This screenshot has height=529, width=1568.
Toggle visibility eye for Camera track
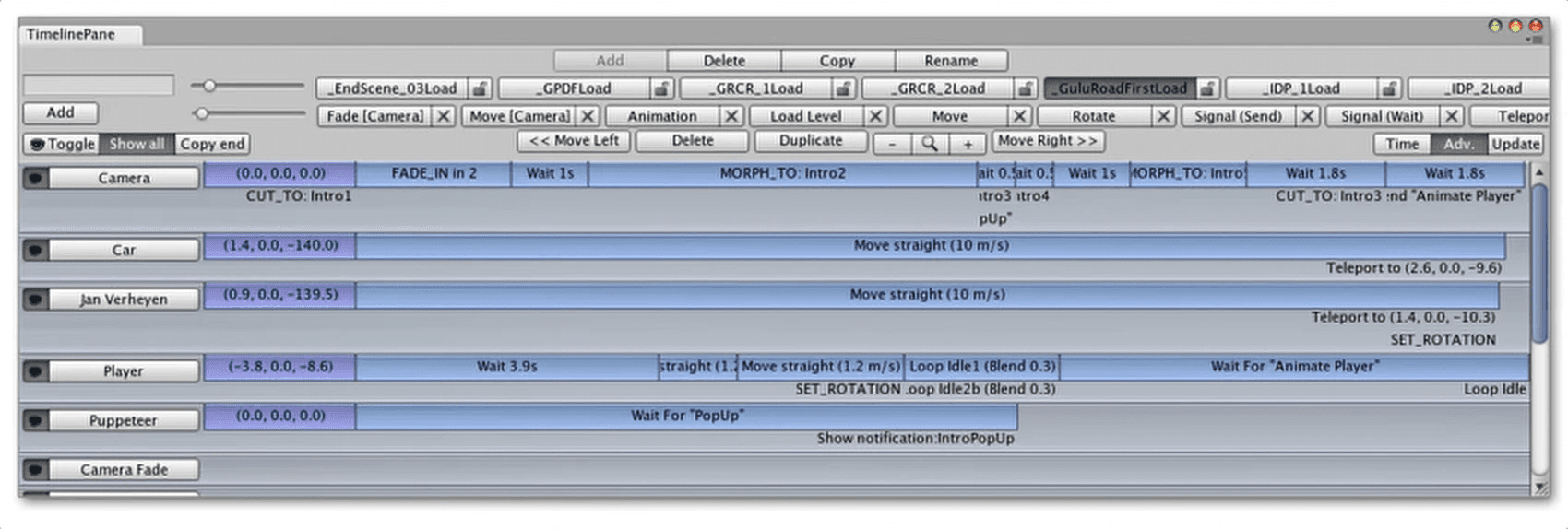point(35,178)
